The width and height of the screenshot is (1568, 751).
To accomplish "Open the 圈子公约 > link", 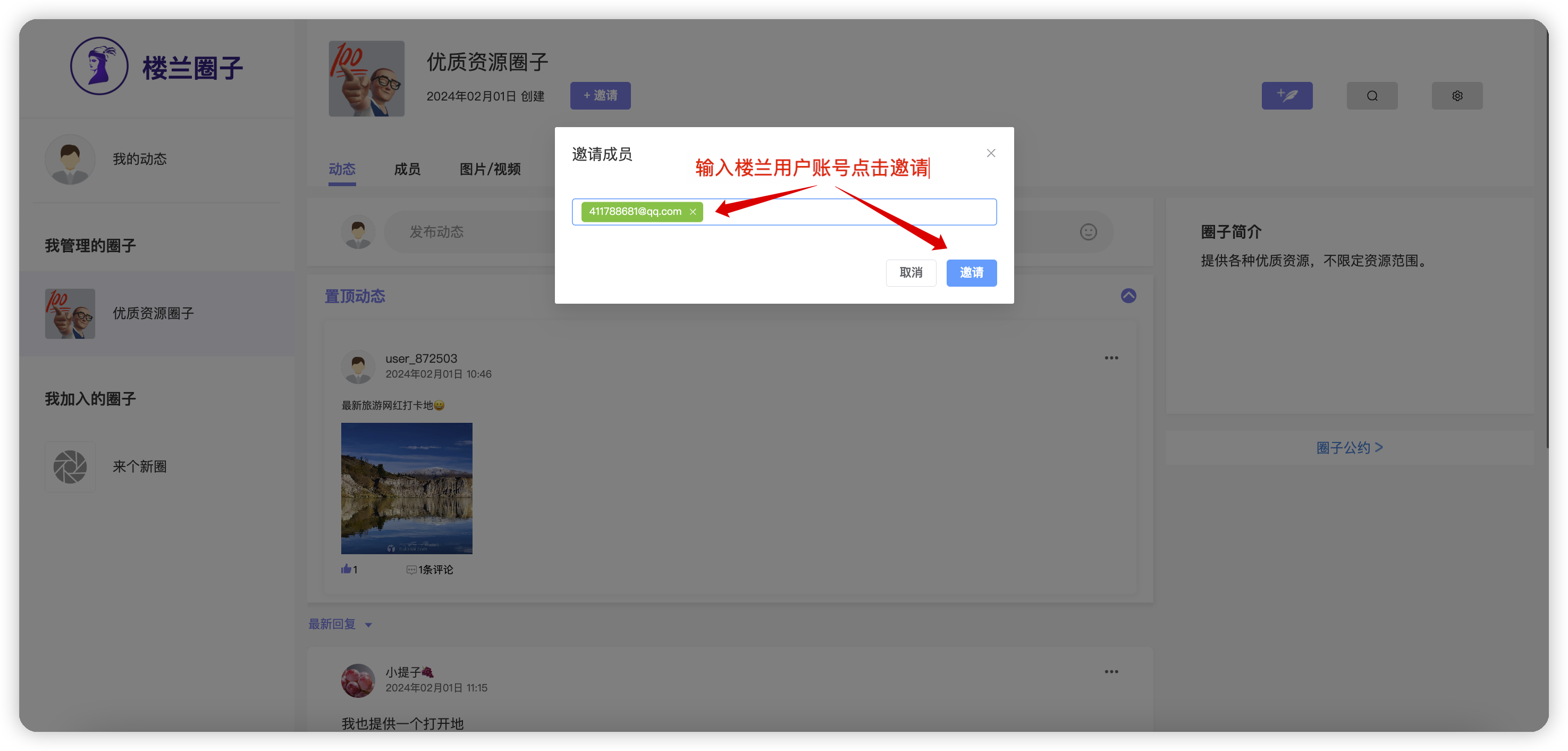I will click(x=1349, y=448).
